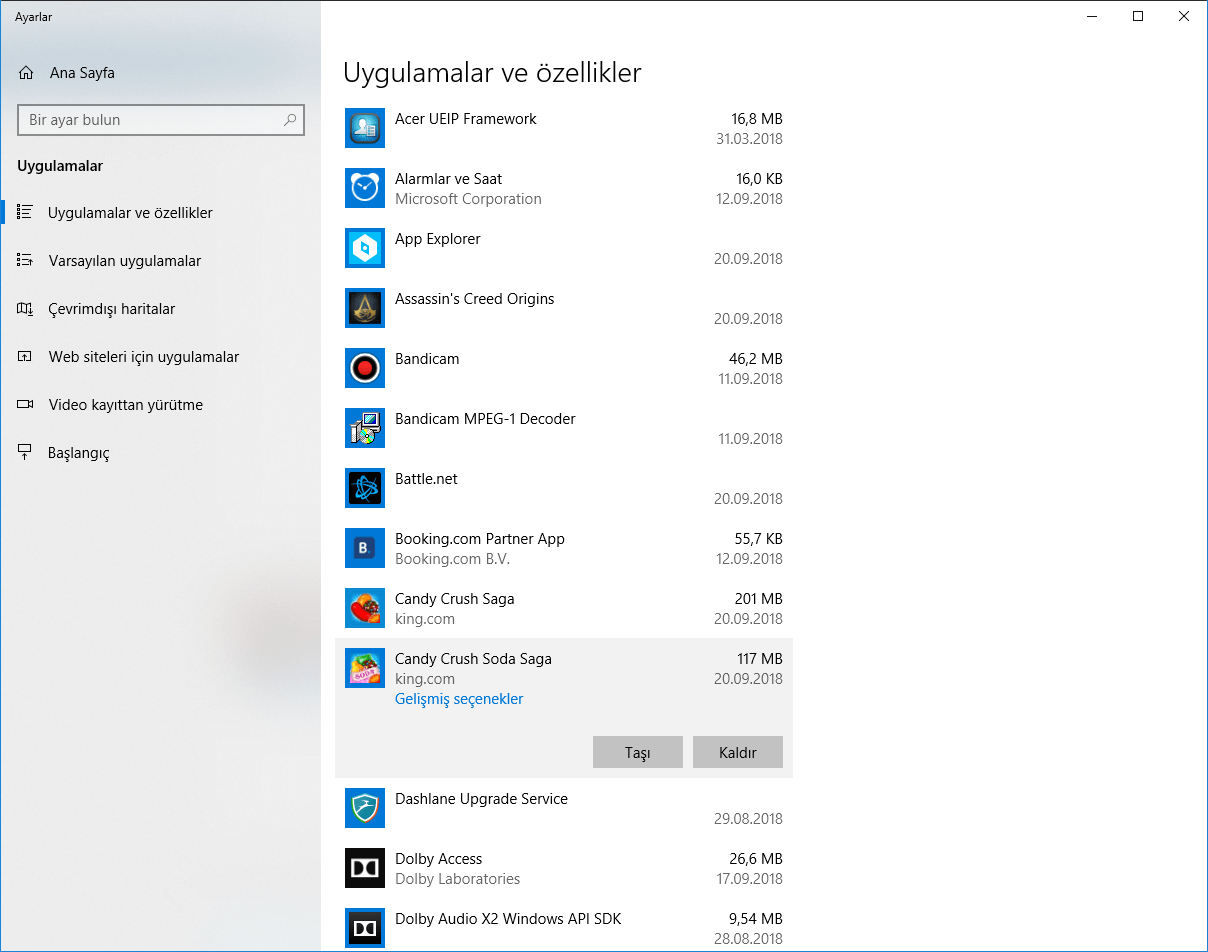Select Dashlane Upgrade Service entry name

pyautogui.click(x=481, y=799)
